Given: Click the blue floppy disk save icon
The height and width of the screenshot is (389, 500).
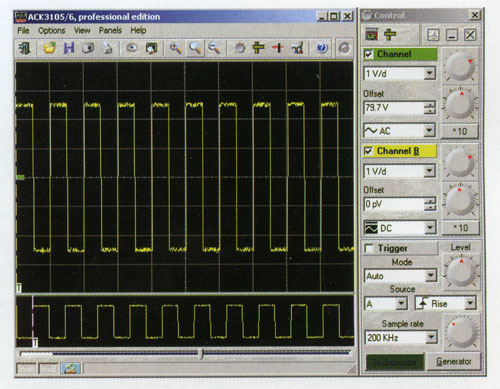Looking at the screenshot, I should coord(69,48).
